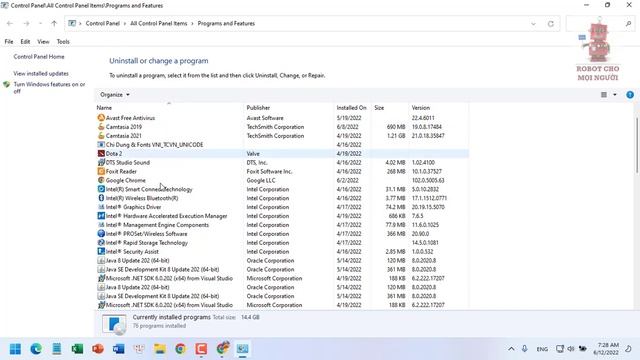
Task: Select Intel Hardware Accelerated Execution Manager row
Action: point(282,216)
